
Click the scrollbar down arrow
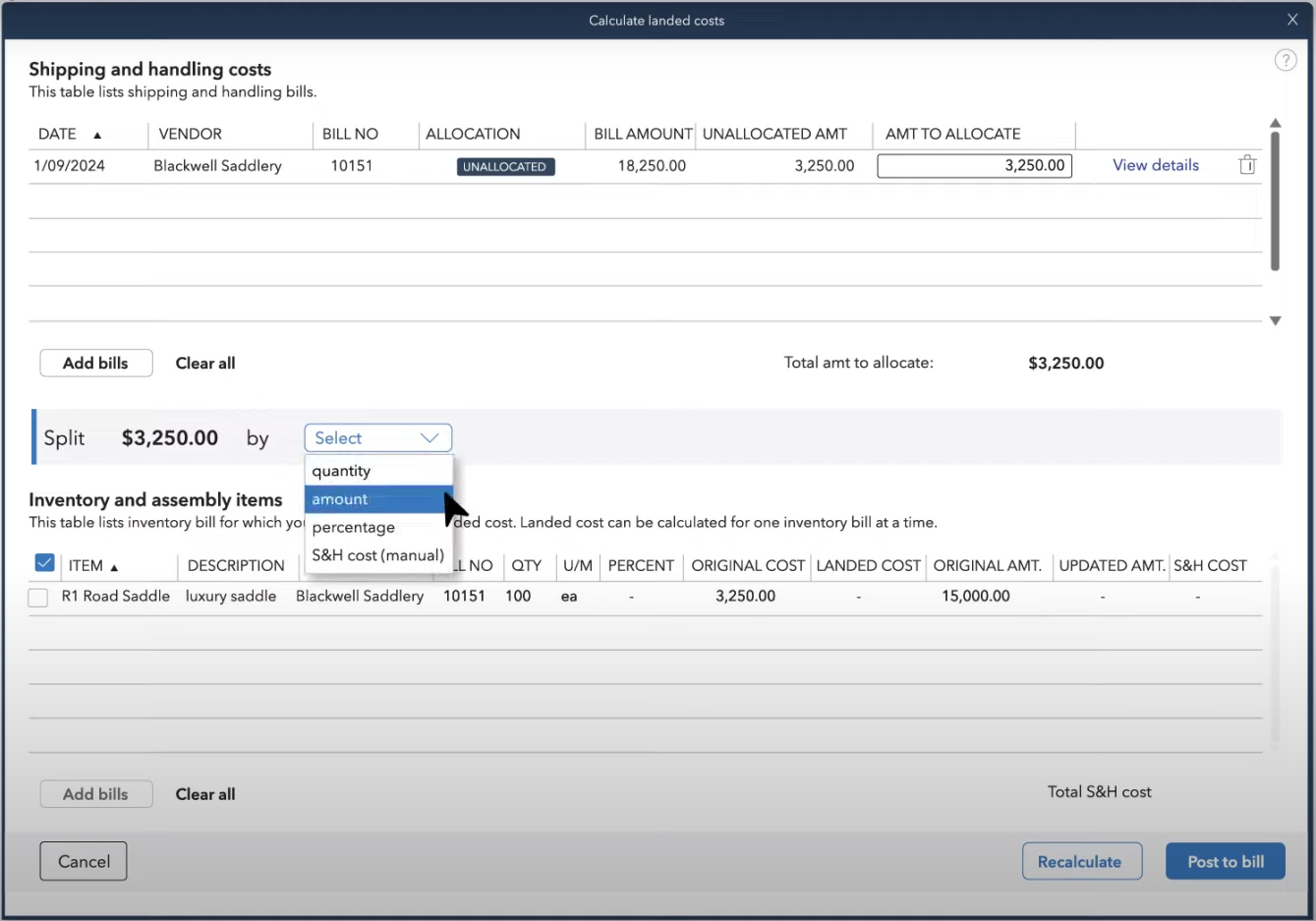1275,320
